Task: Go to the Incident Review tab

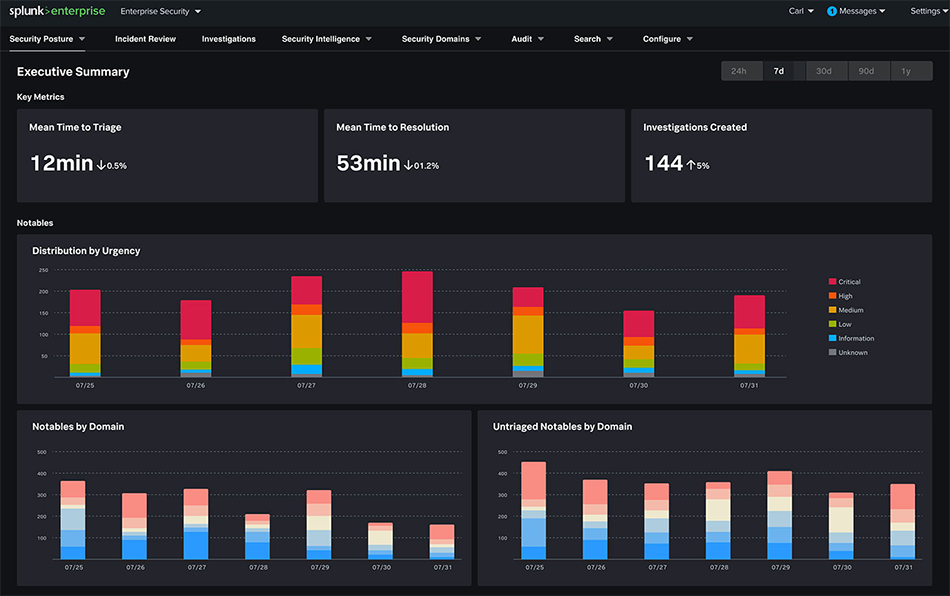Action: 145,39
